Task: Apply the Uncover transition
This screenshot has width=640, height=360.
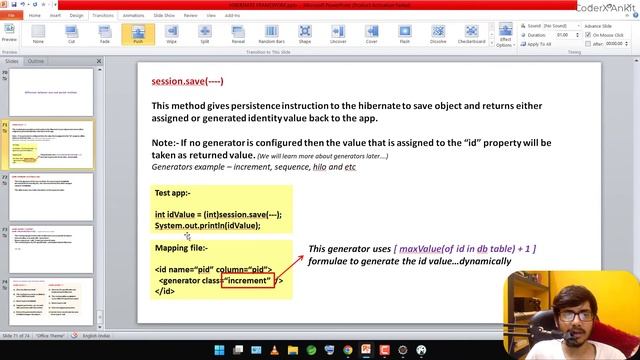Action: coord(338,34)
